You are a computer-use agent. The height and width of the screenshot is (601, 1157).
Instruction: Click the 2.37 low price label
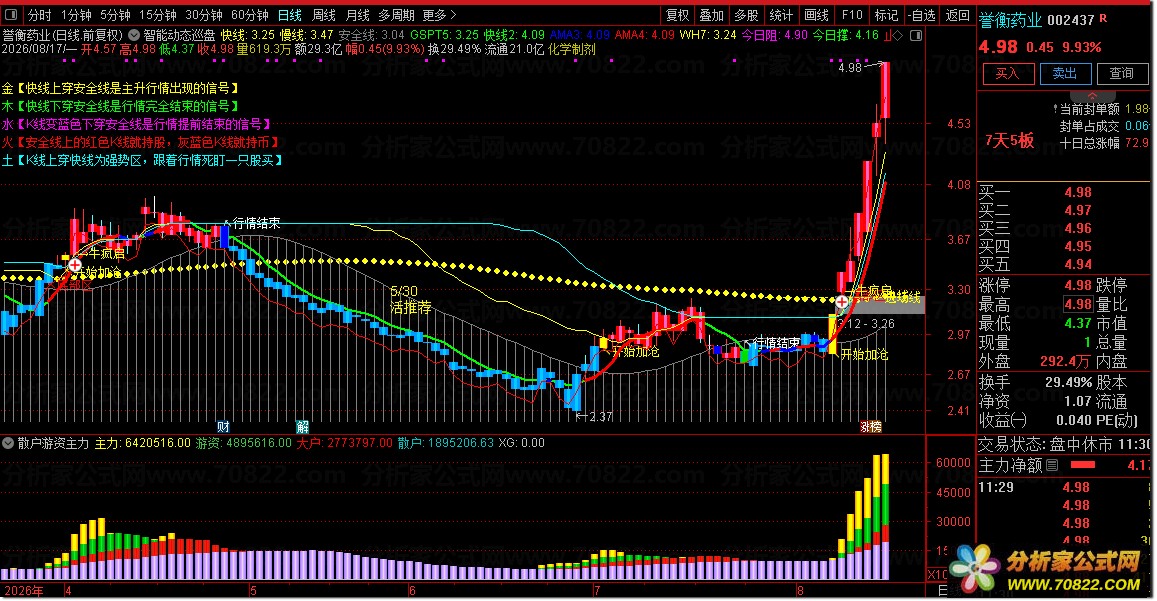(600, 416)
